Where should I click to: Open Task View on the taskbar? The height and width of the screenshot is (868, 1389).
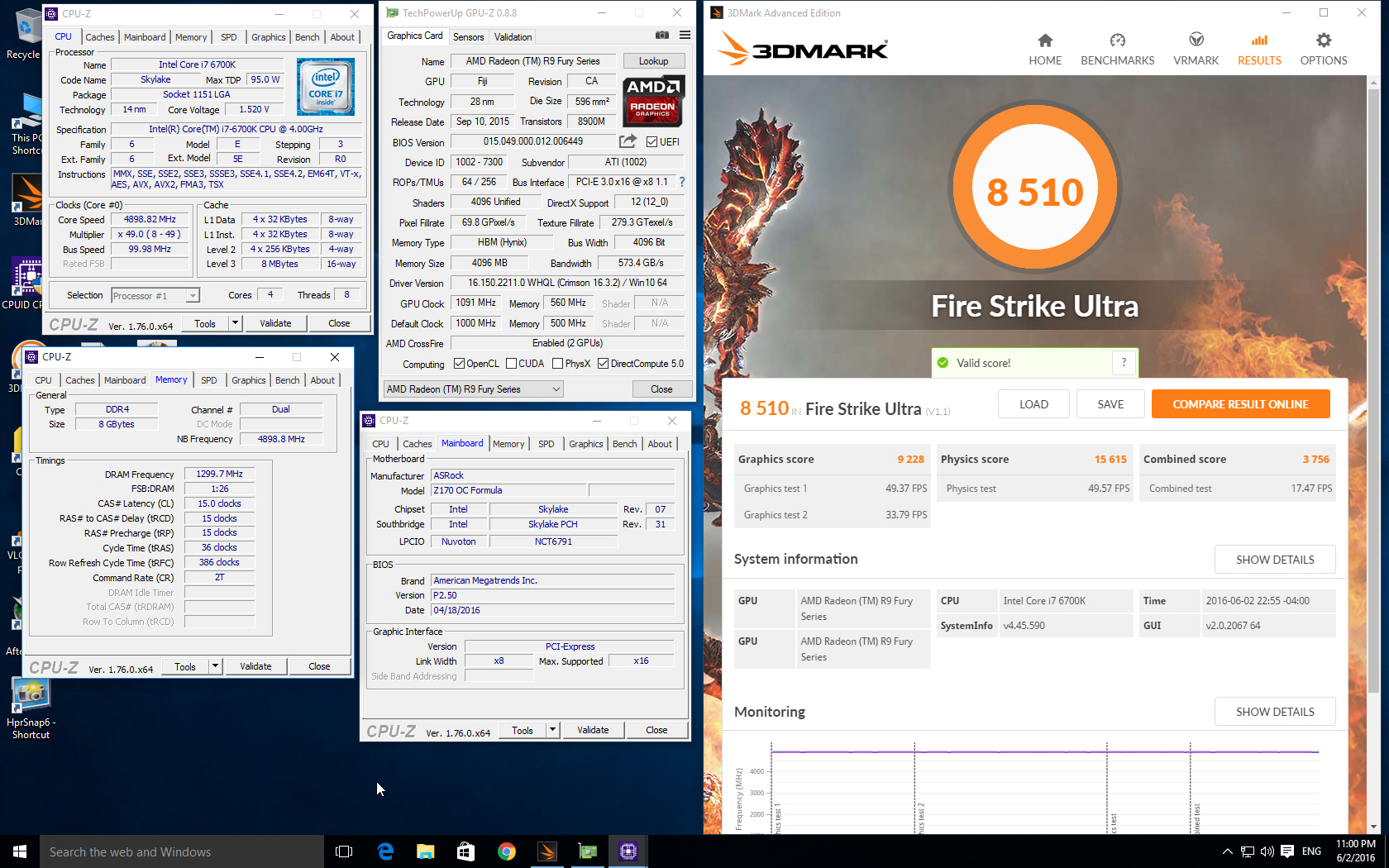click(x=344, y=851)
